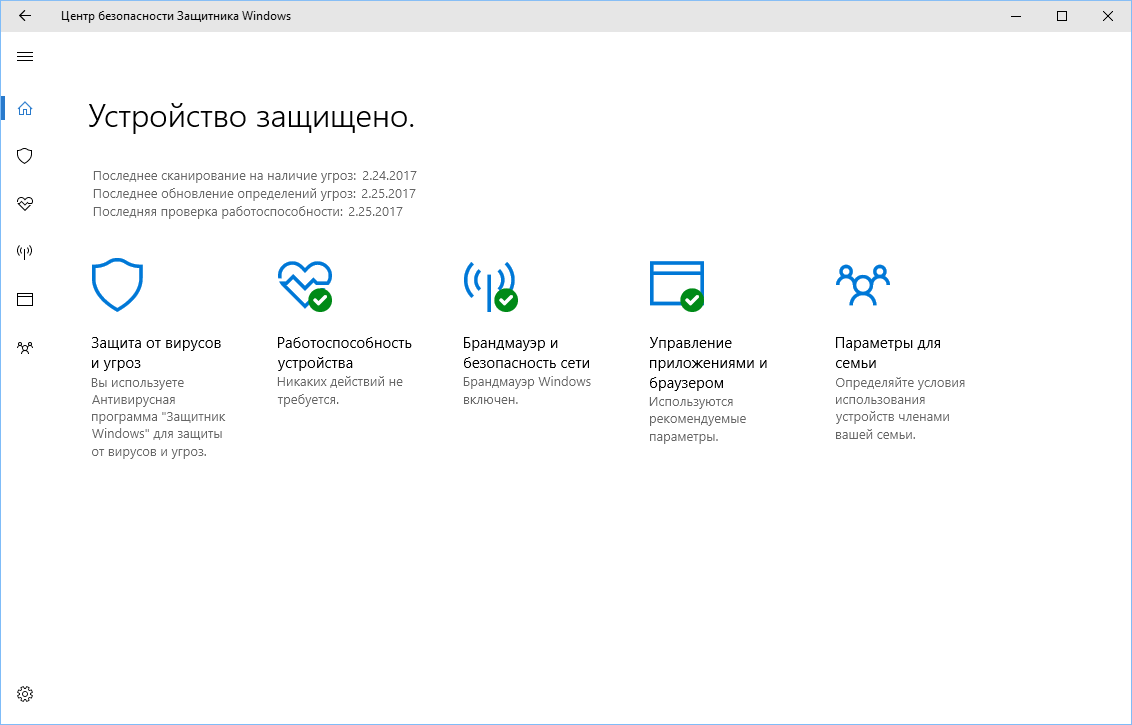The width and height of the screenshot is (1132, 725).
Task: Select the Family options sidebar icon
Action: 24,347
